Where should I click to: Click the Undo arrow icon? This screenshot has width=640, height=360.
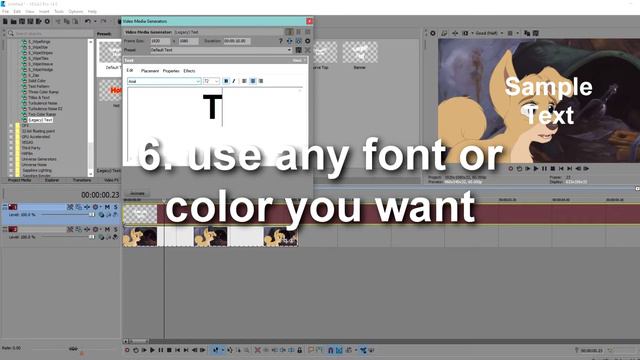coord(87,21)
